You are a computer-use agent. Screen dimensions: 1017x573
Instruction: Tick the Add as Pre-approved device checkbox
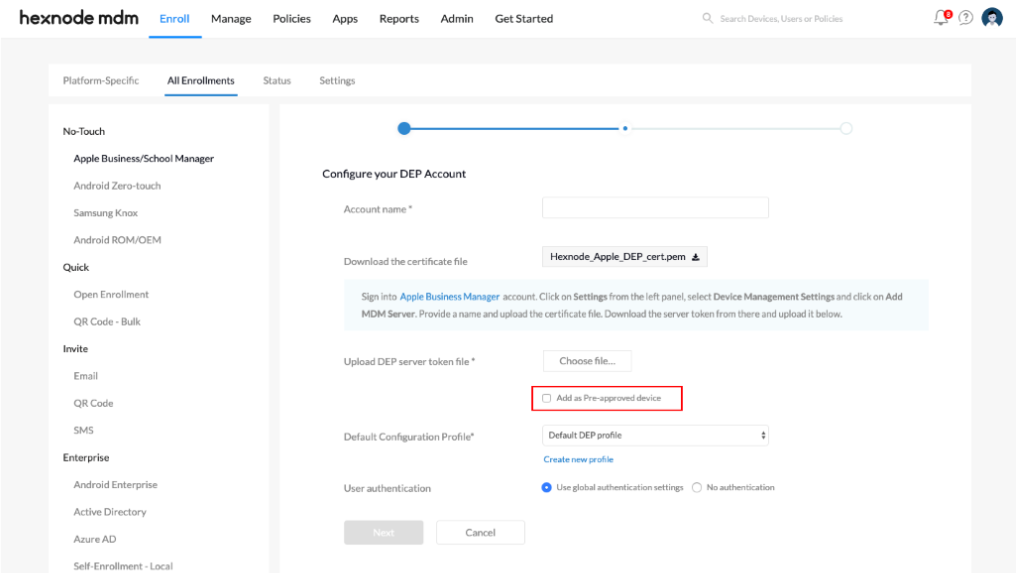547,398
